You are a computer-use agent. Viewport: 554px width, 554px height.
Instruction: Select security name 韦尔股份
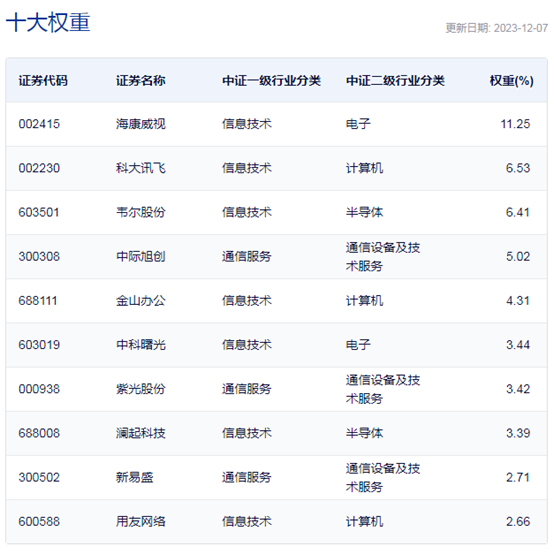(141, 212)
